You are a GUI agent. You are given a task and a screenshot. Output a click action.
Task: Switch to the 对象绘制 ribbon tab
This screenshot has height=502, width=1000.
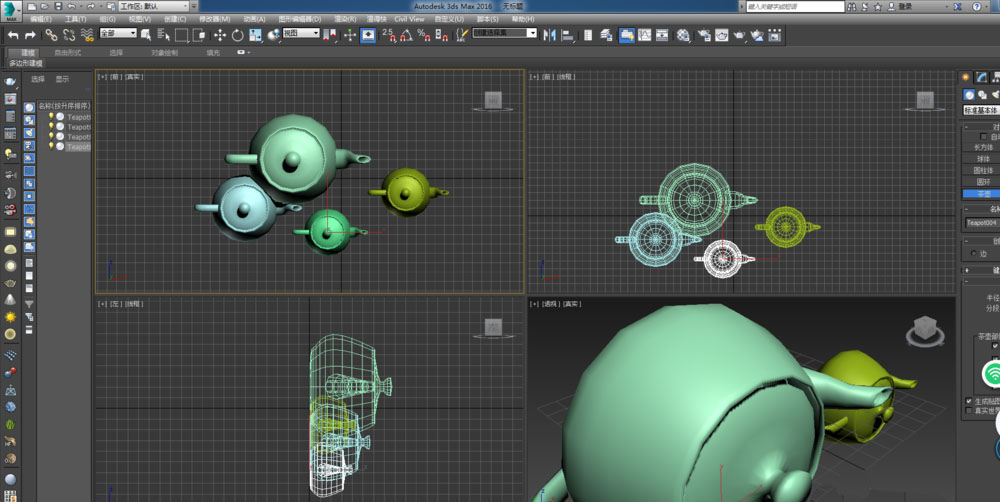[x=164, y=52]
